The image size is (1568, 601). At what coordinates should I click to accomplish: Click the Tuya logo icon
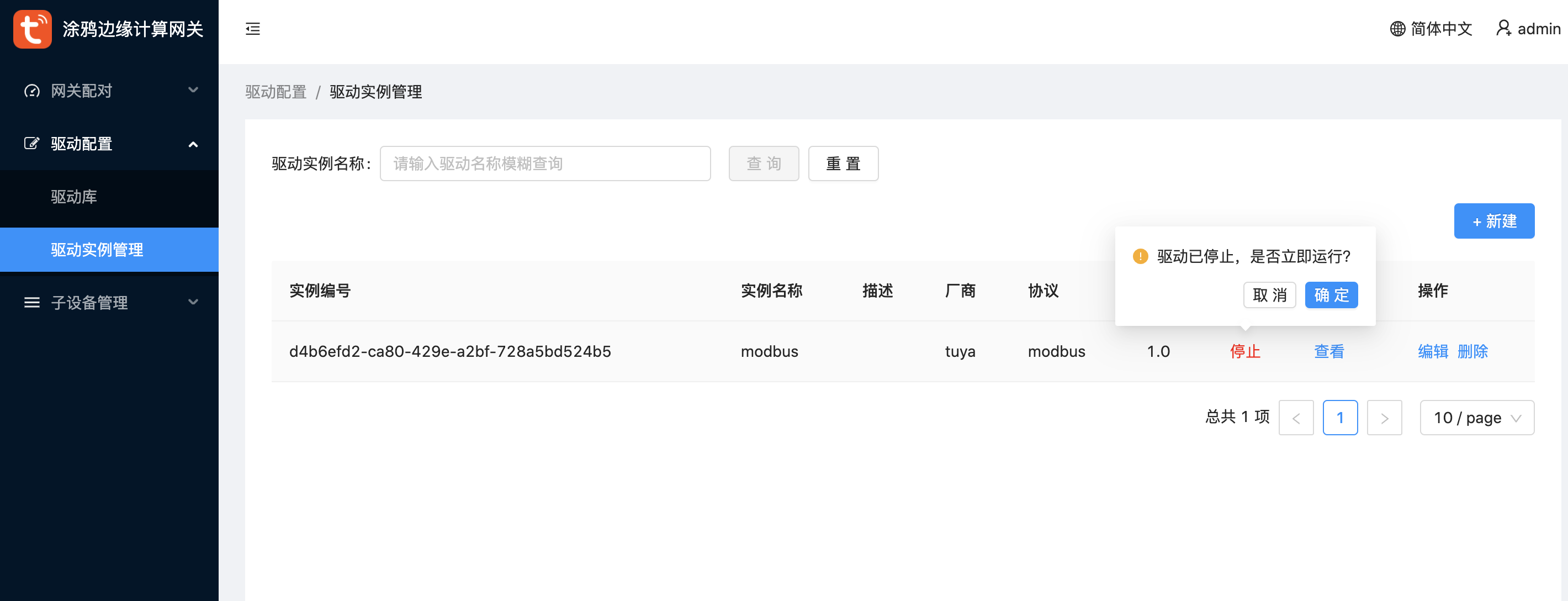[x=32, y=29]
